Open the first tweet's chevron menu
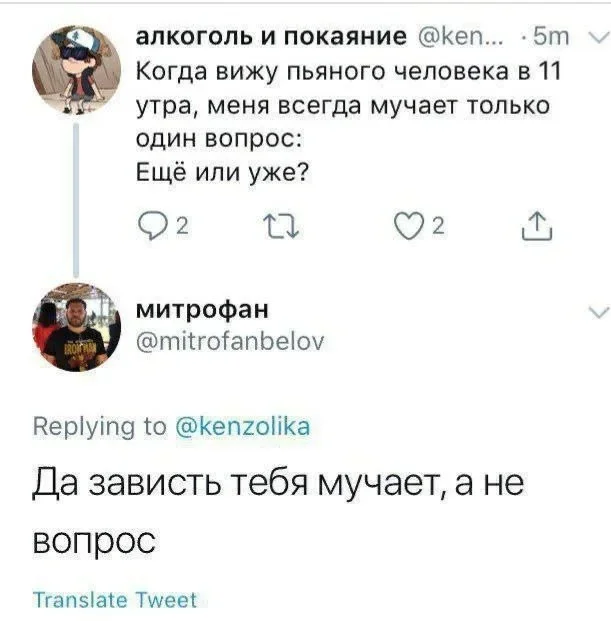This screenshot has height=621, width=611. [594, 40]
